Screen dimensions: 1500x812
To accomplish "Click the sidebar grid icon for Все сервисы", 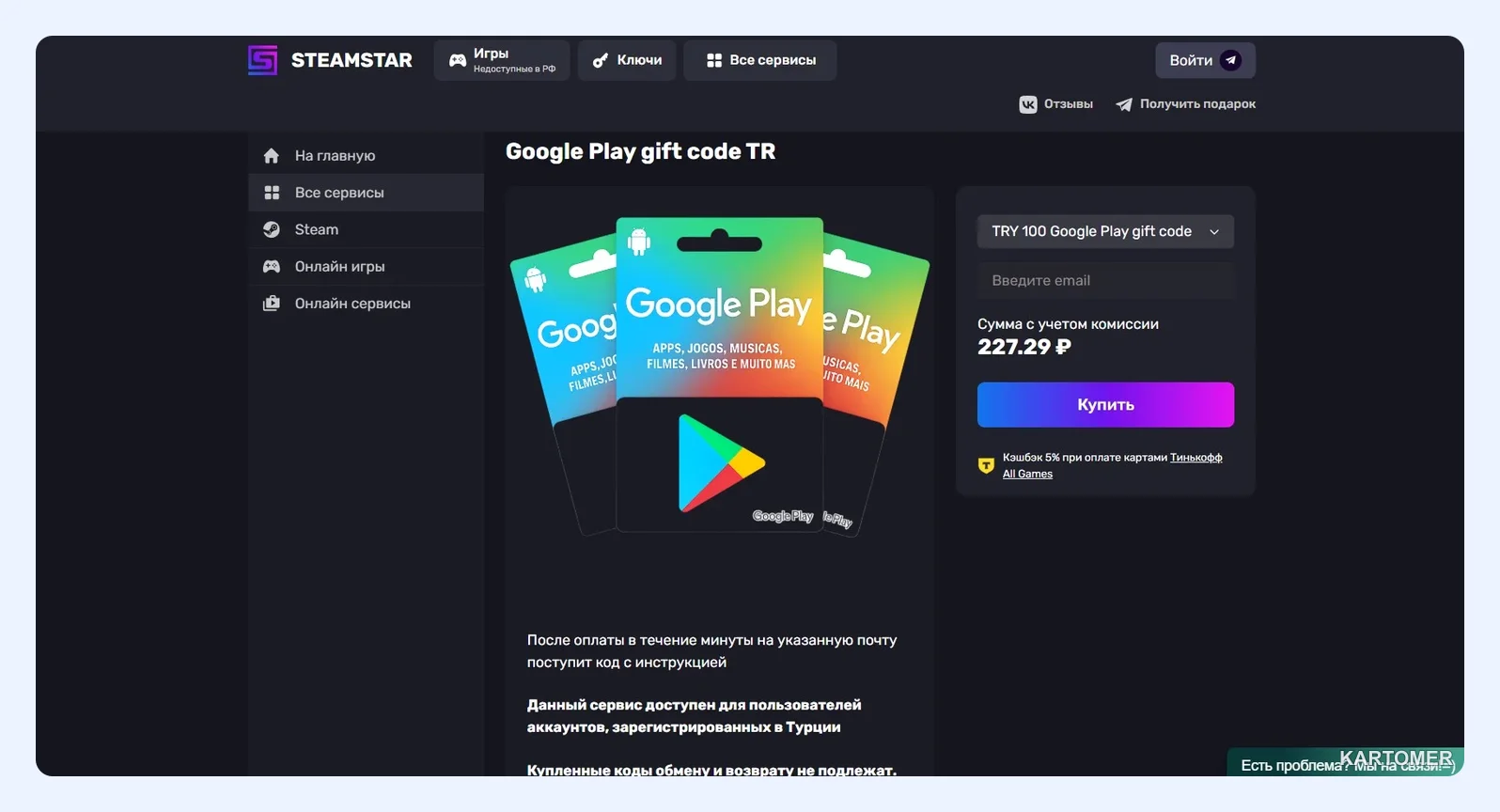I will (x=272, y=193).
